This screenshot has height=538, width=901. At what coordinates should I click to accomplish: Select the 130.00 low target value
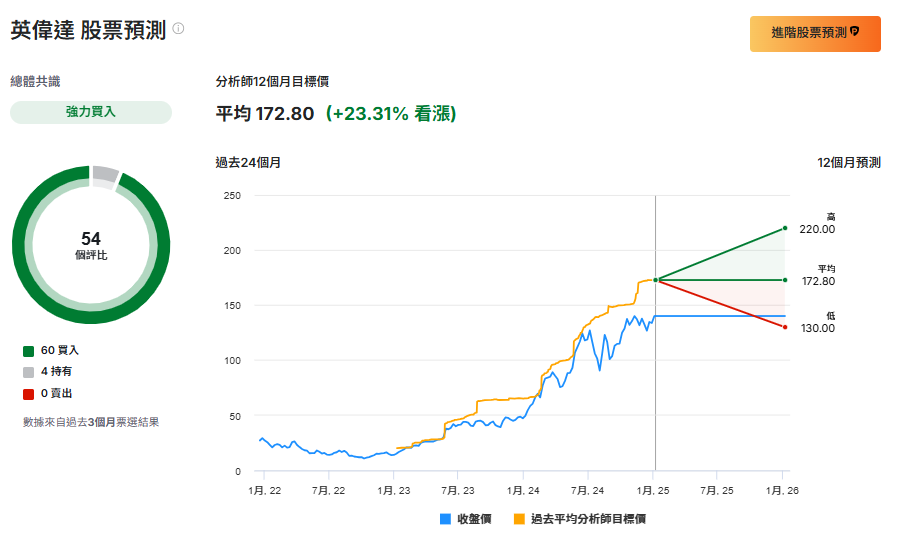pos(817,328)
